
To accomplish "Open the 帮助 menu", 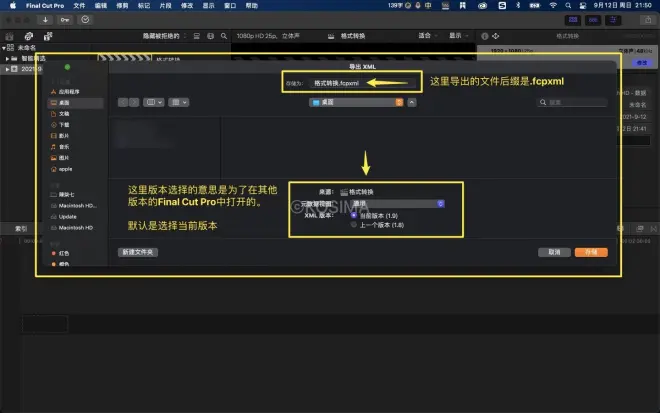I will click(252, 5).
